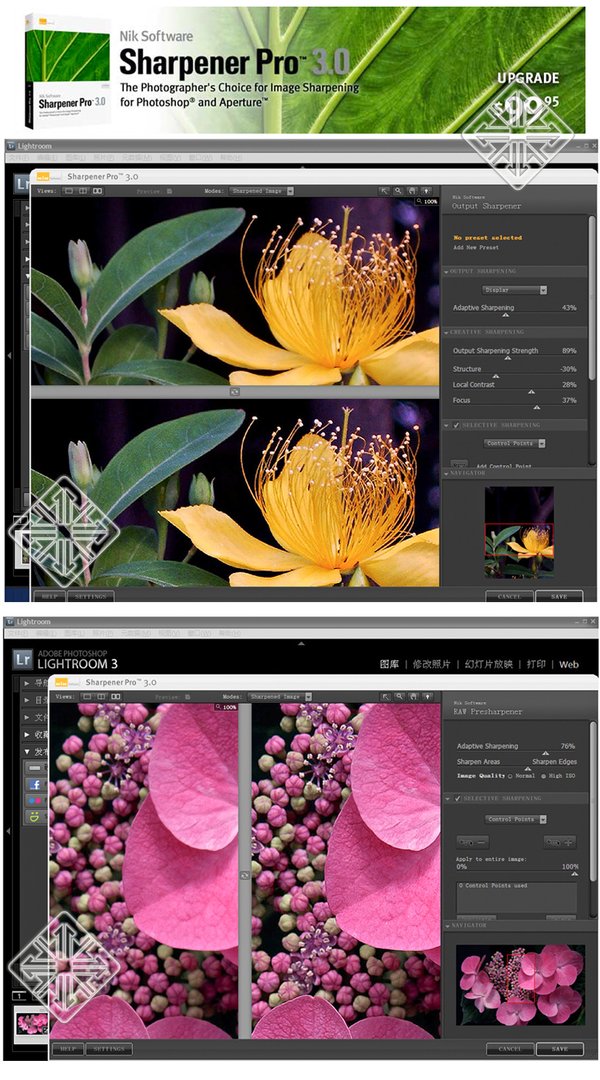The height and width of the screenshot is (1080, 600).
Task: Choose the select arrow tool in Output Sharpener
Action: point(384,191)
